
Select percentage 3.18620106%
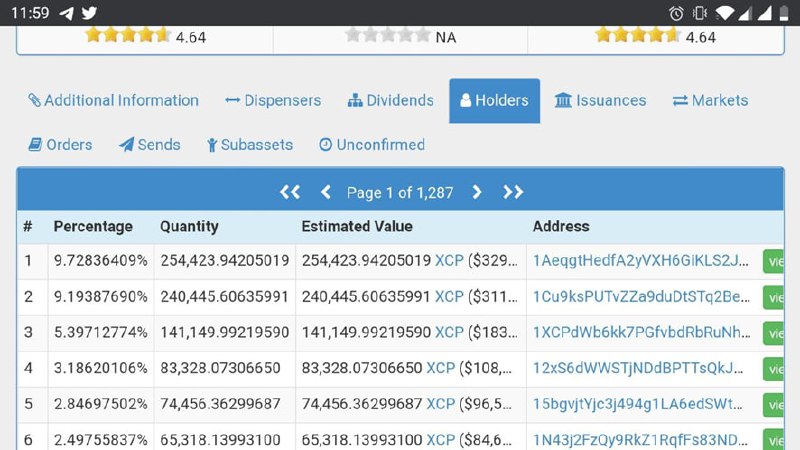(x=101, y=368)
